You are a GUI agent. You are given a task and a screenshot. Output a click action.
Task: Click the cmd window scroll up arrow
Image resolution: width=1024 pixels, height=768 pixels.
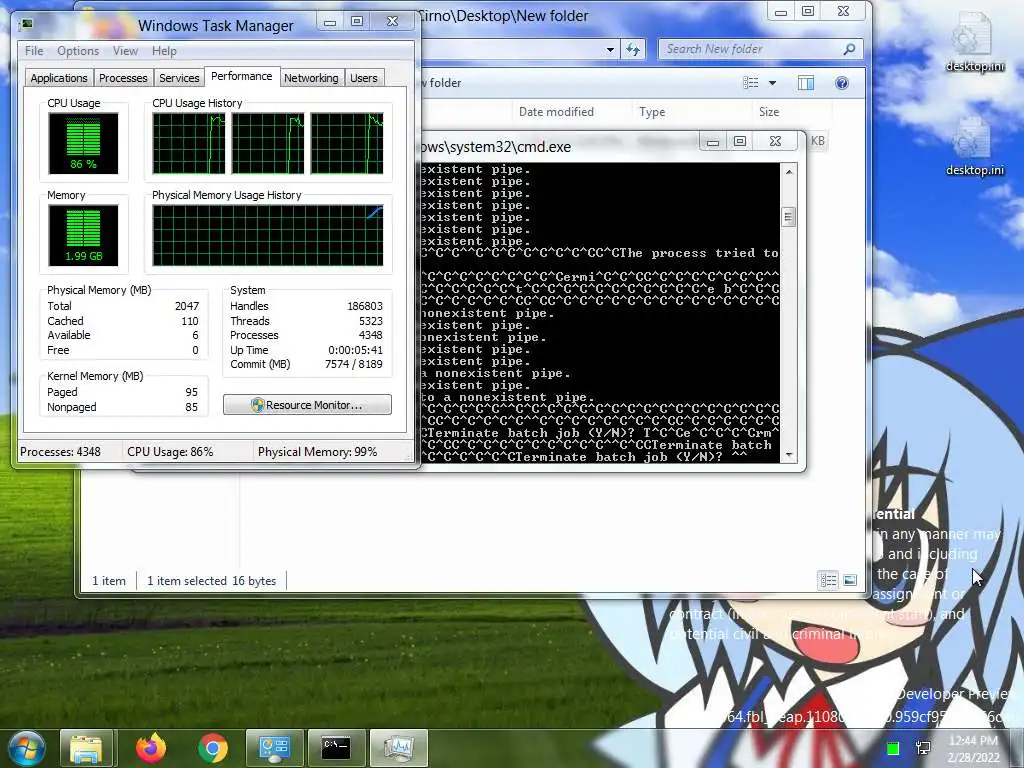coord(789,172)
